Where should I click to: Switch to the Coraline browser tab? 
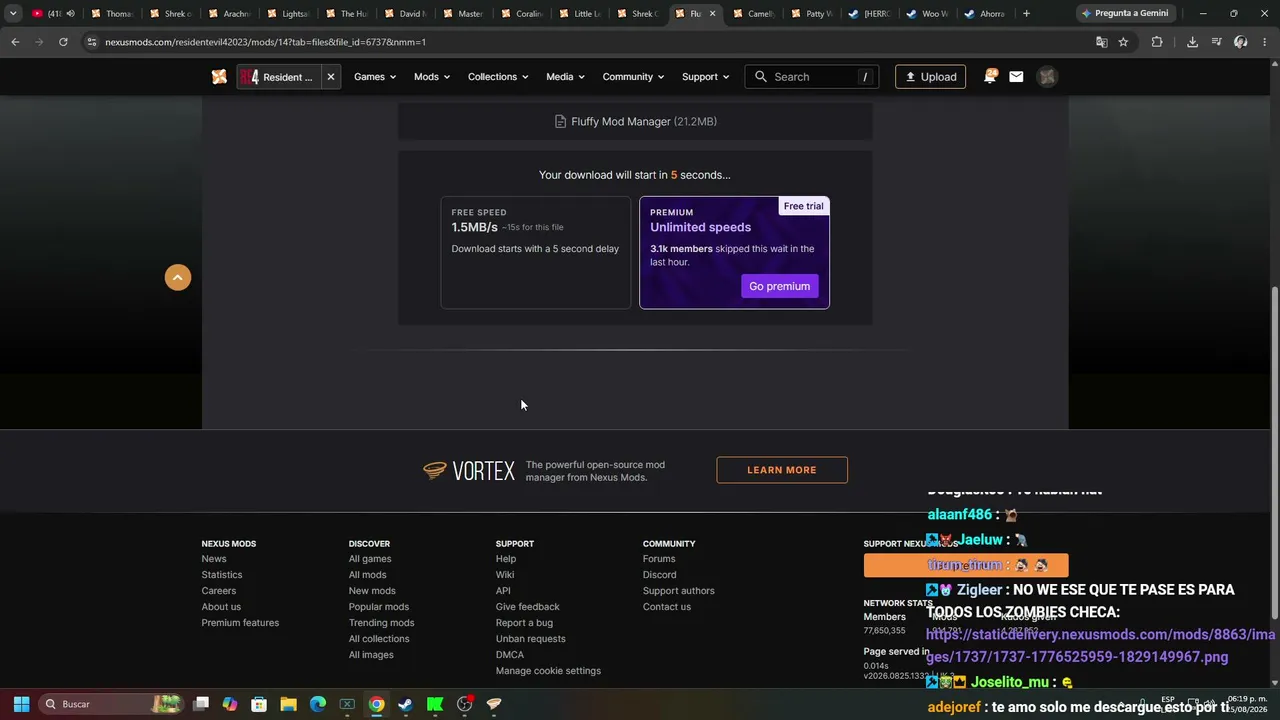click(522, 14)
